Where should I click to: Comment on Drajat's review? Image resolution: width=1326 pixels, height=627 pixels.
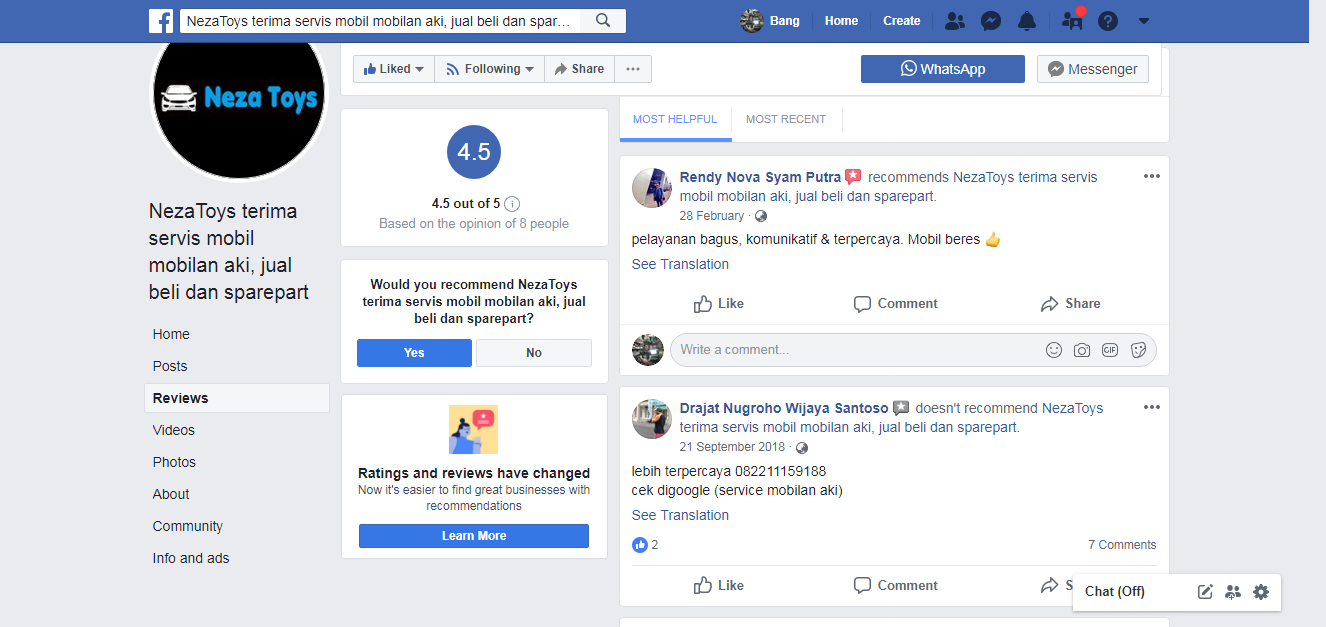click(895, 586)
